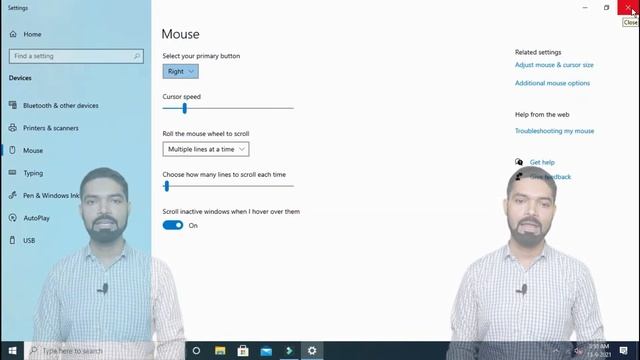
Task: Open Printers & scanners settings
Action: point(51,128)
